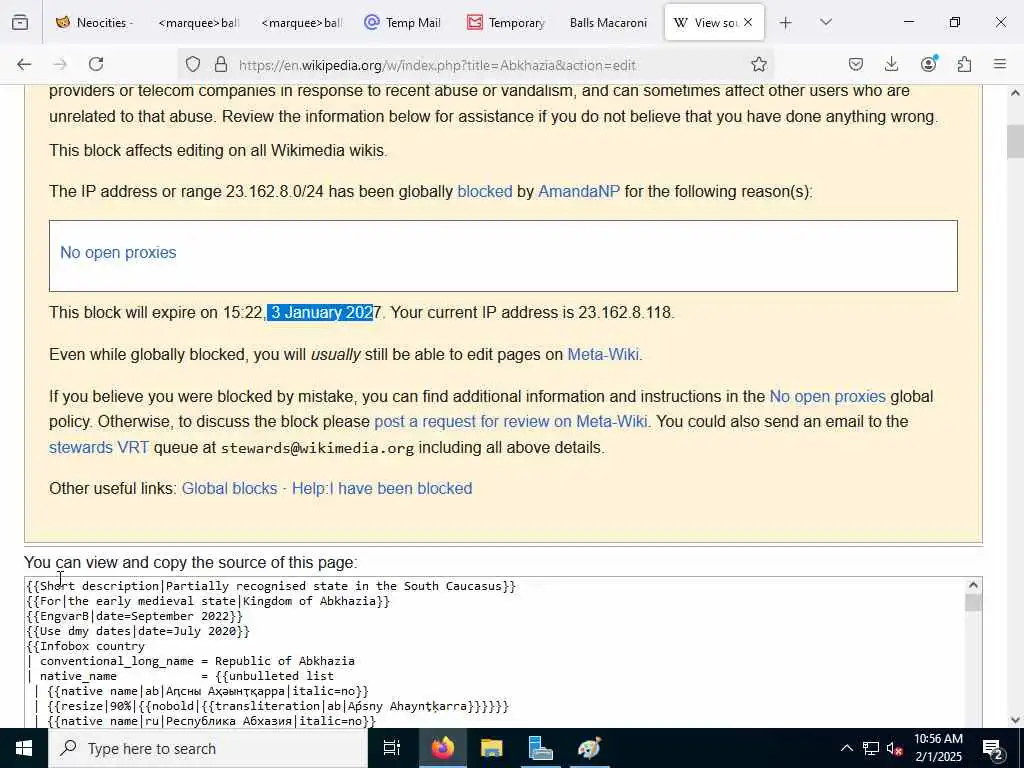Open No open proxies link in reason box
Screen dimensions: 1024x768
point(118,253)
